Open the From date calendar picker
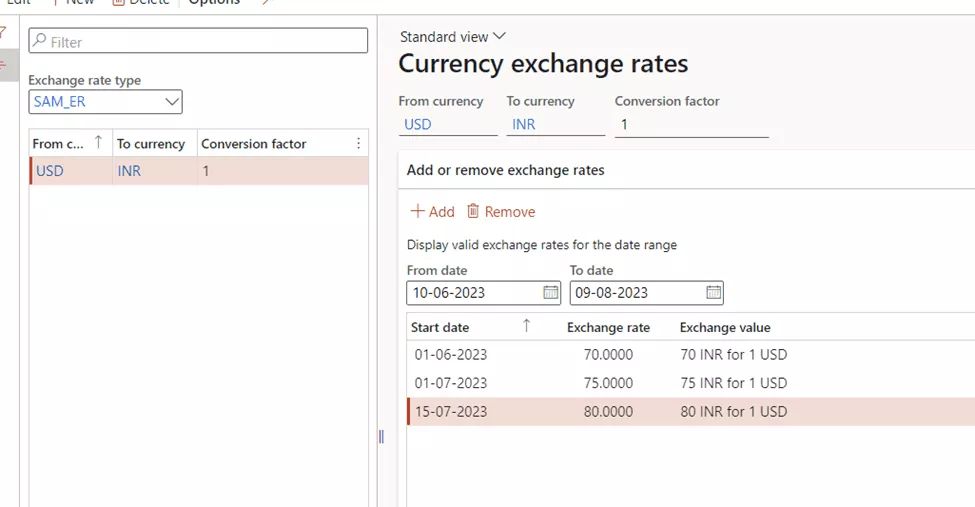 [550, 292]
